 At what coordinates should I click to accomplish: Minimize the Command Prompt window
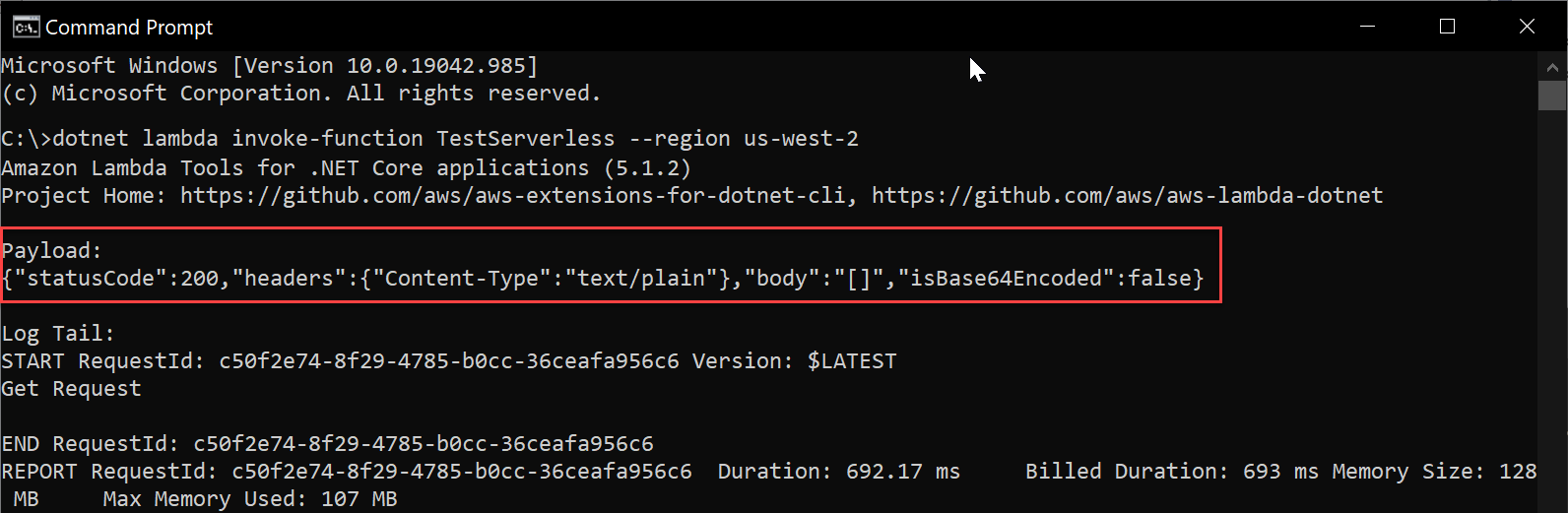coord(1367,27)
